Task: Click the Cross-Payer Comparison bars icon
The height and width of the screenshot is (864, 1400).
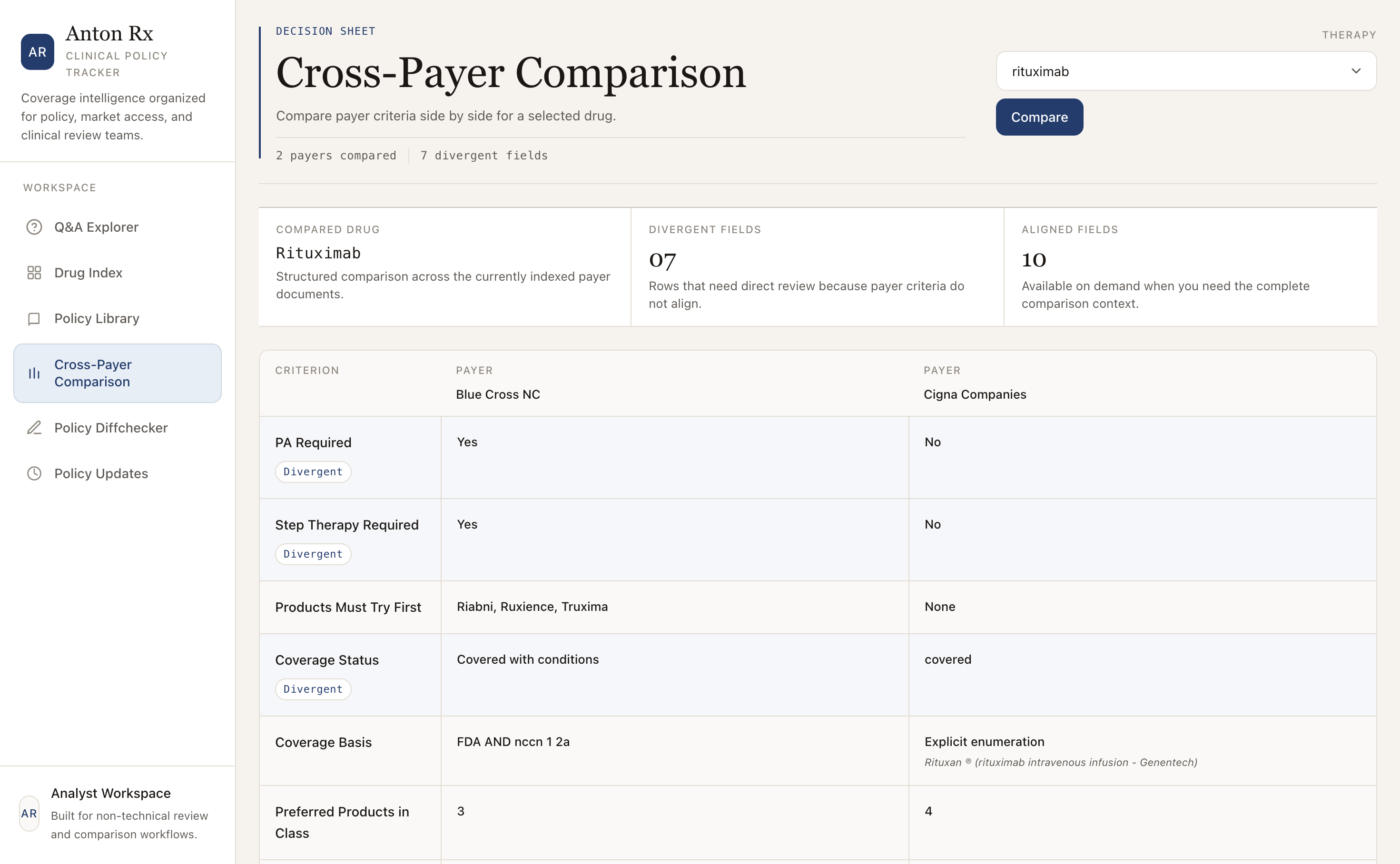Action: click(34, 373)
